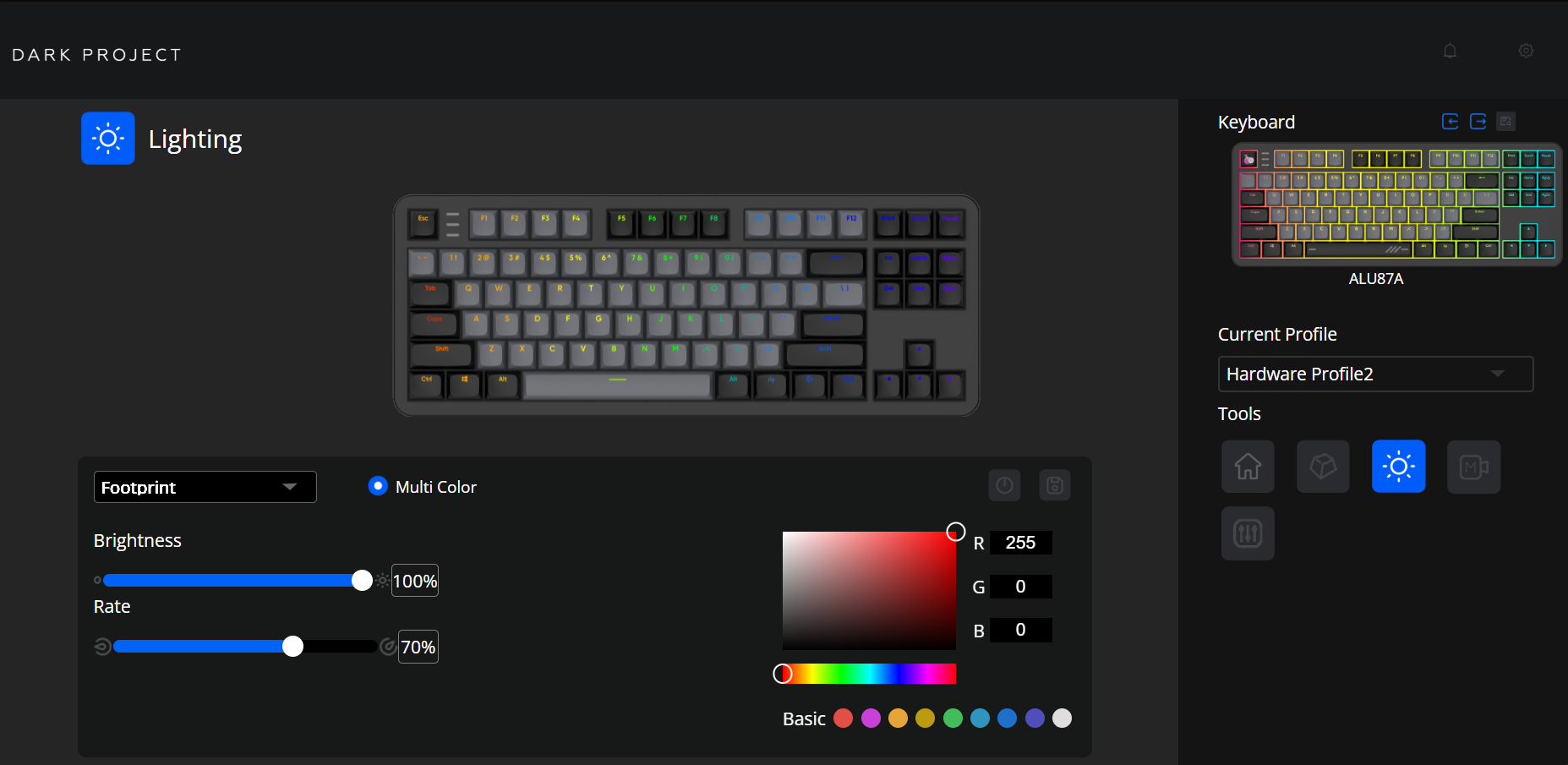This screenshot has width=1568, height=765.
Task: Open the Home tool icon
Action: coord(1248,467)
